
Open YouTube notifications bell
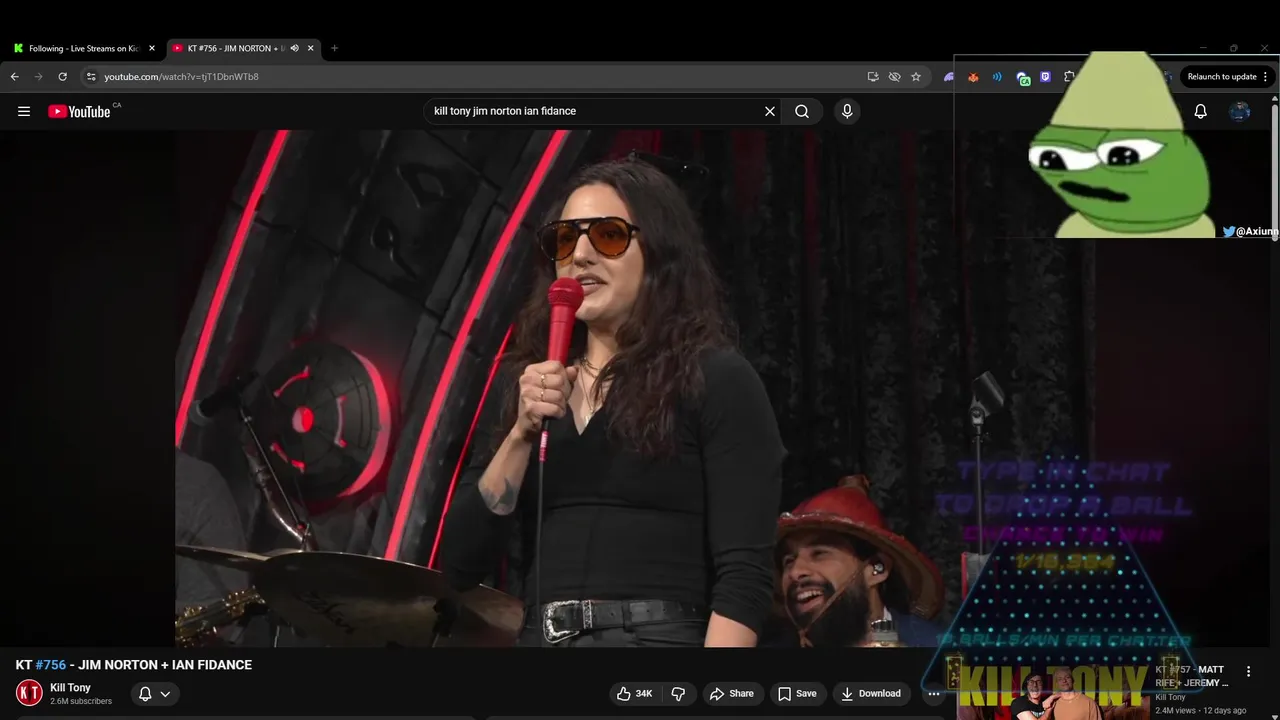pos(1200,111)
